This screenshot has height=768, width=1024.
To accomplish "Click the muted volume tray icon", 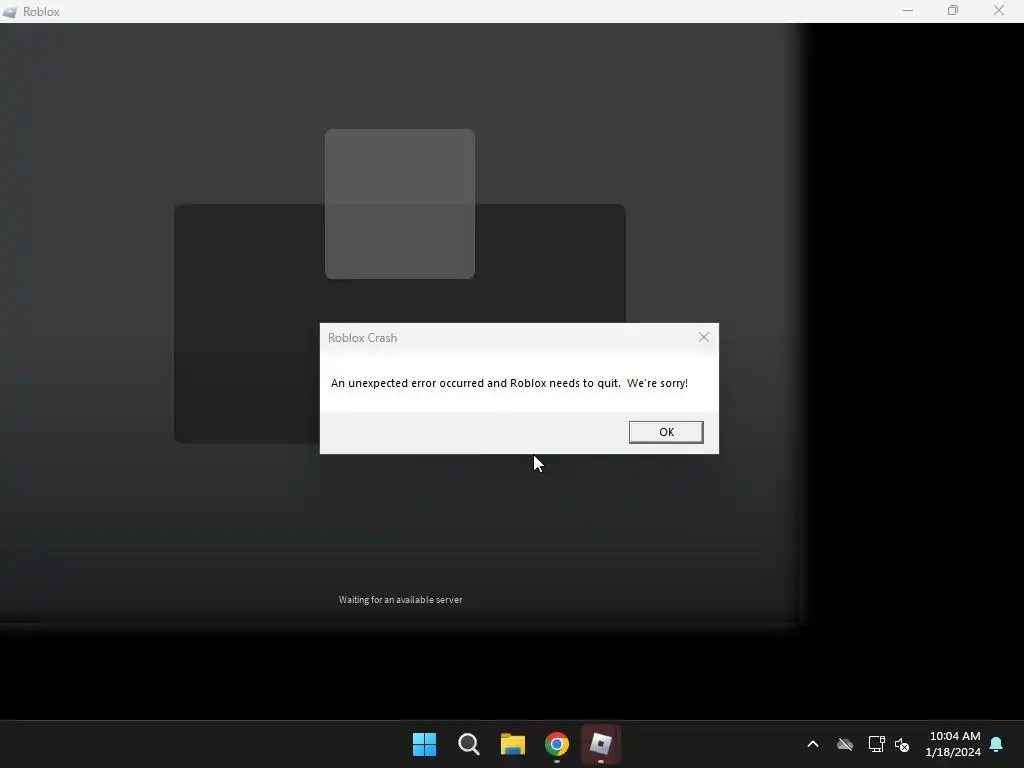I will pyautogui.click(x=902, y=744).
